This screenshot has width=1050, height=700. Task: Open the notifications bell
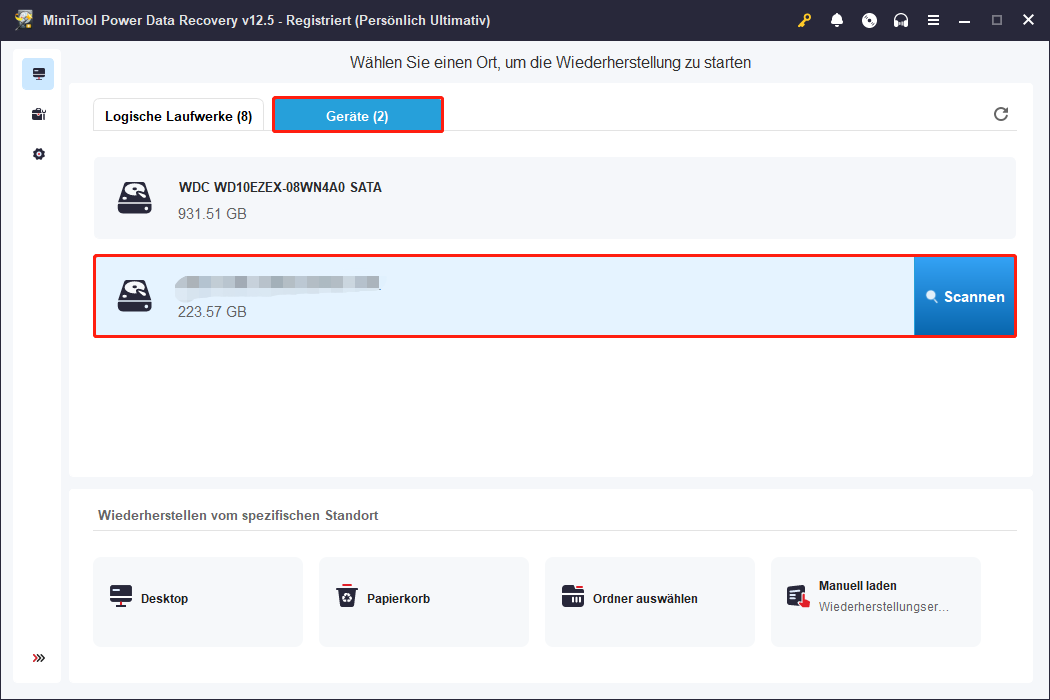coord(836,20)
